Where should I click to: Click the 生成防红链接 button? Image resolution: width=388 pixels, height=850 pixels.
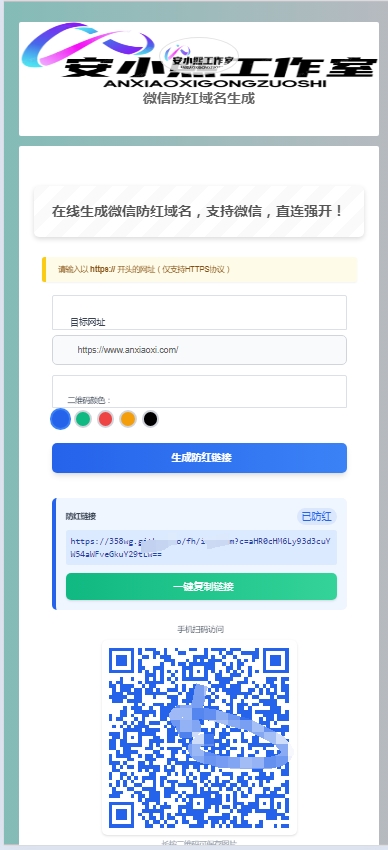click(199, 458)
